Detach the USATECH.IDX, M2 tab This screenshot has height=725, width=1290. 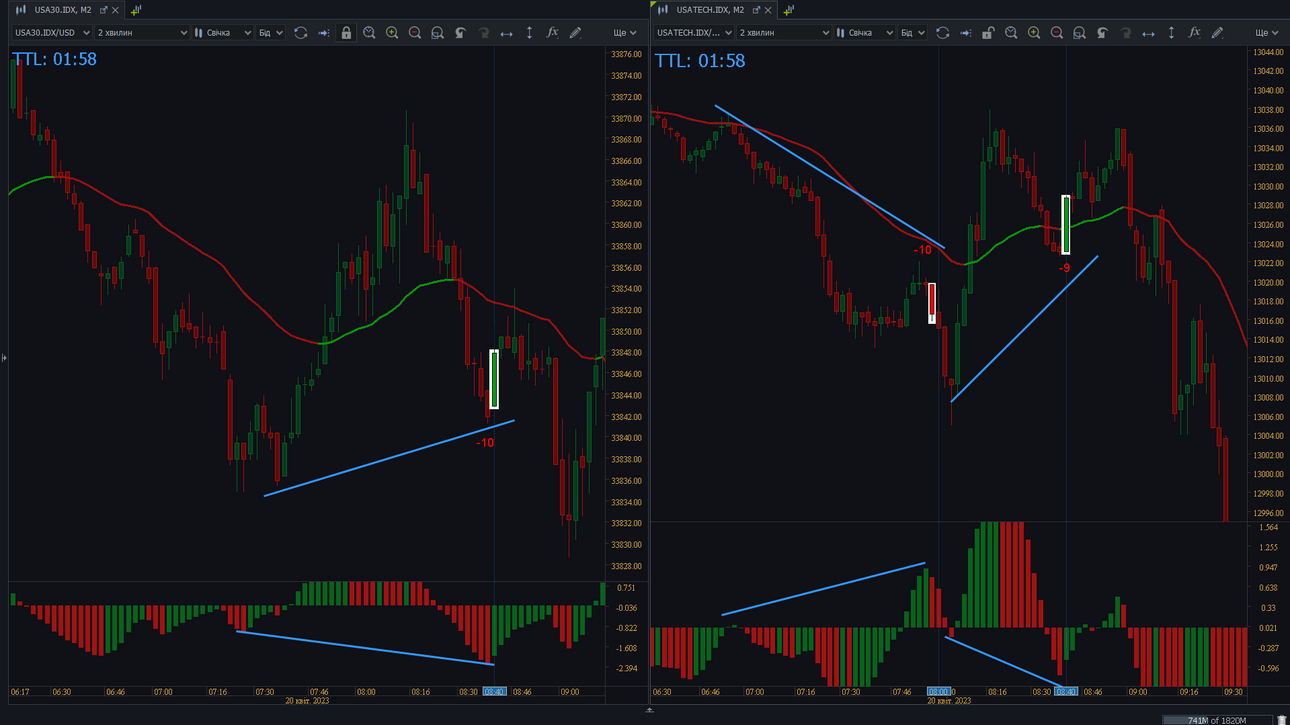click(x=756, y=10)
